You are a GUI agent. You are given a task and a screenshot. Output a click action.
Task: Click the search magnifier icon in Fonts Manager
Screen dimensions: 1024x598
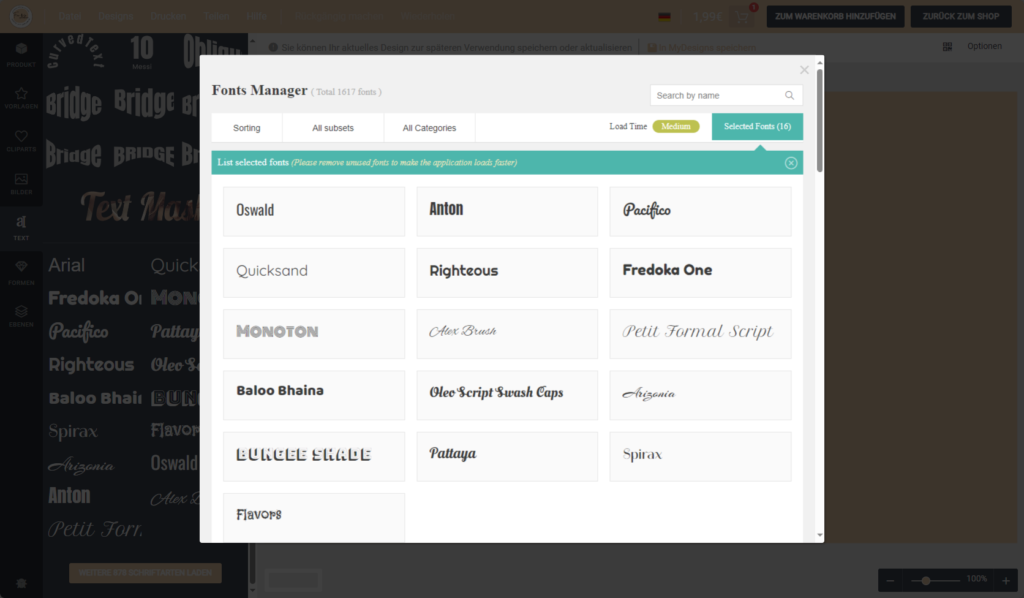pyautogui.click(x=789, y=95)
